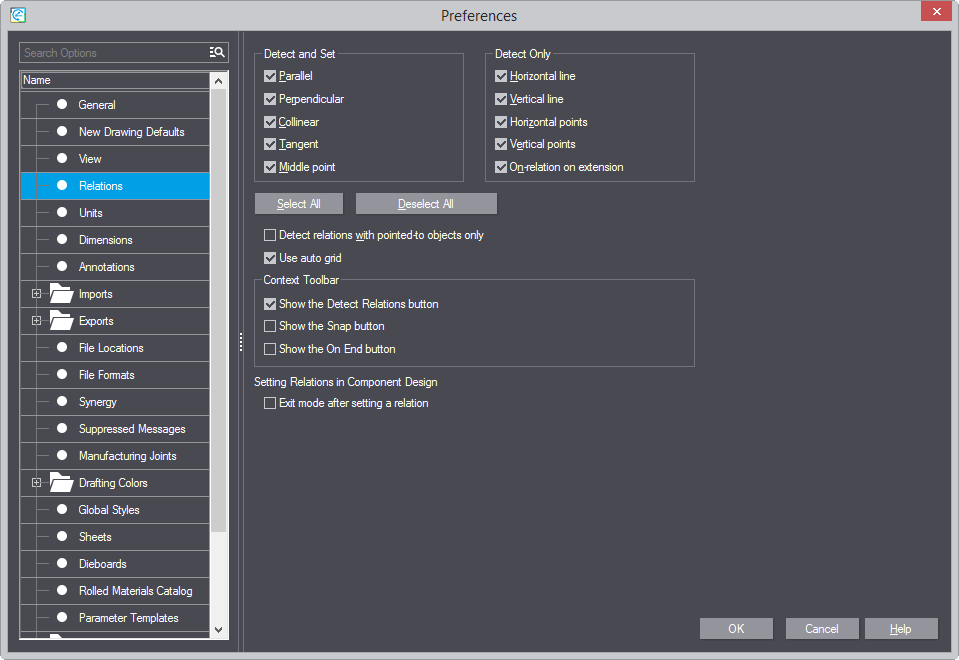Open the View preferences page
Screen dimensions: 959x660
click(x=115, y=158)
